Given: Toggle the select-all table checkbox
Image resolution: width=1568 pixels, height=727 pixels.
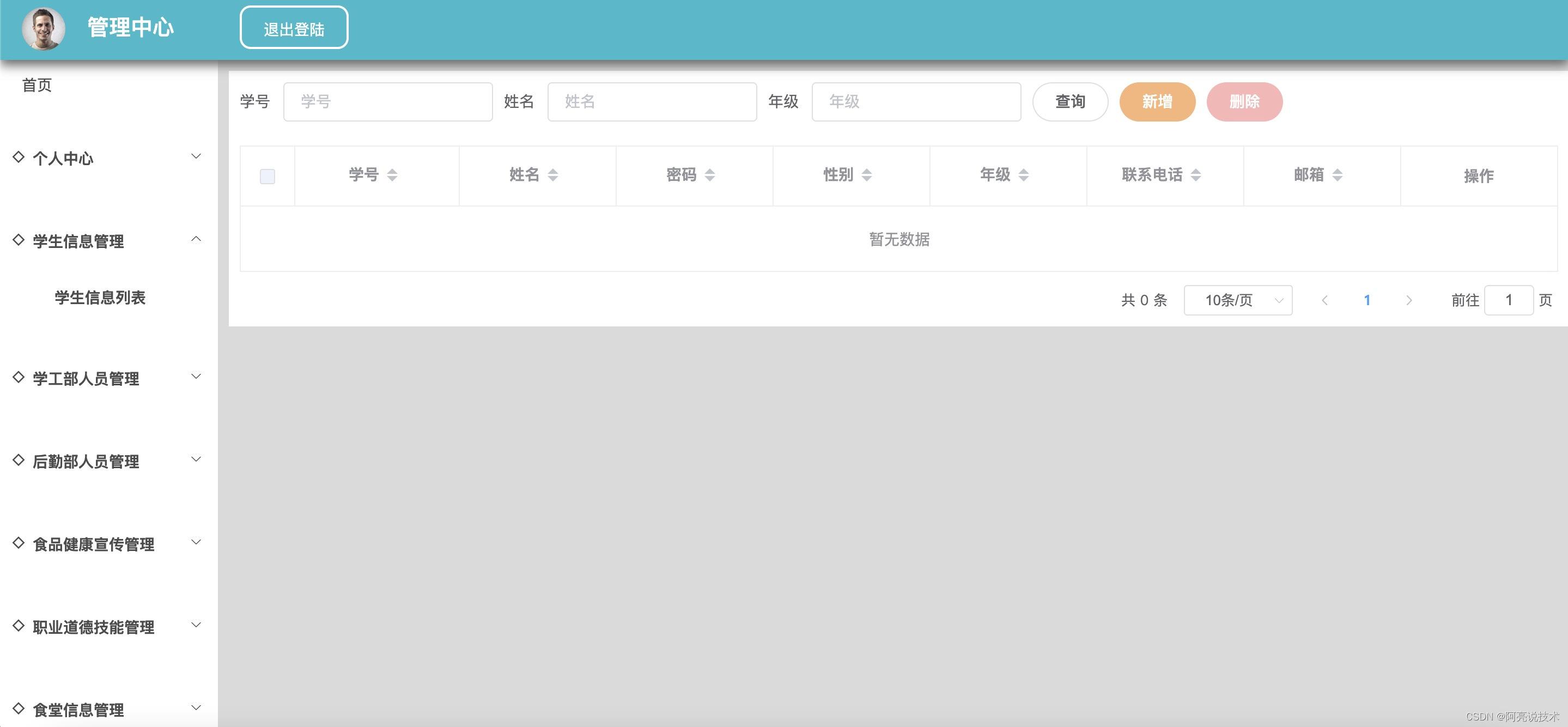Looking at the screenshot, I should click(x=267, y=177).
